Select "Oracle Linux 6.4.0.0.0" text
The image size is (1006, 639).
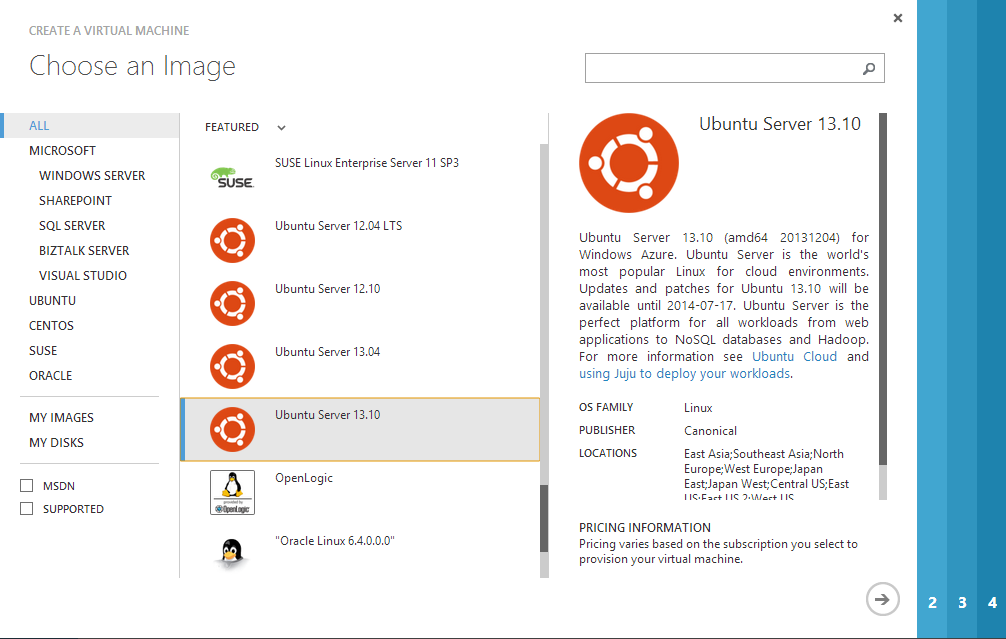tap(335, 541)
